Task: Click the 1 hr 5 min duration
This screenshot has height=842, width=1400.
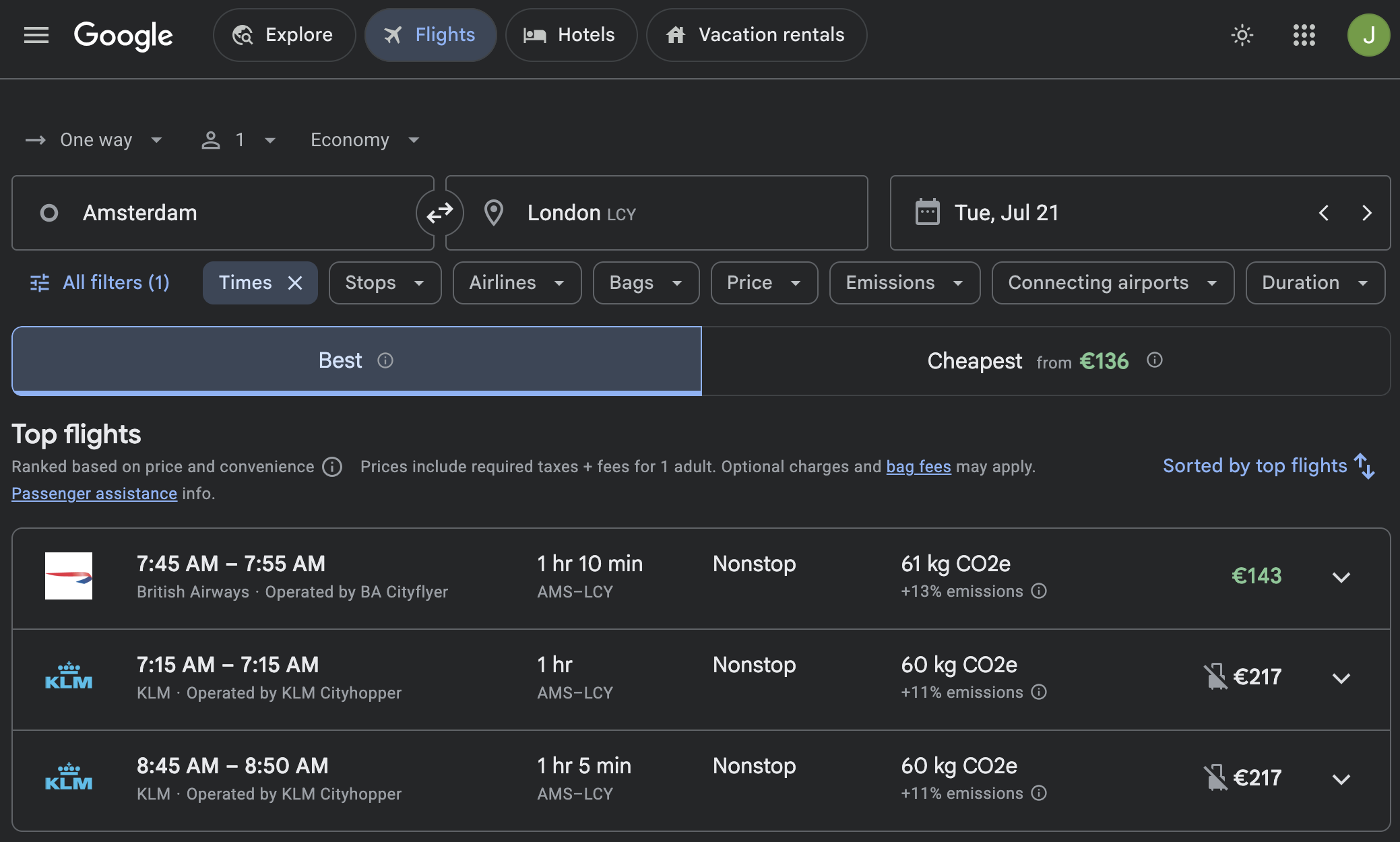Action: [x=584, y=766]
